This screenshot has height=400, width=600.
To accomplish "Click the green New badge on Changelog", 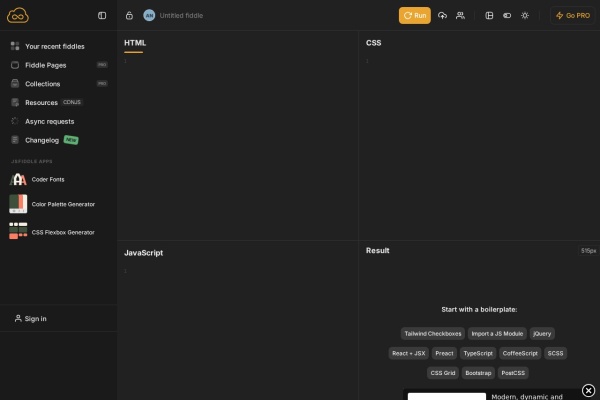I will pos(71,140).
